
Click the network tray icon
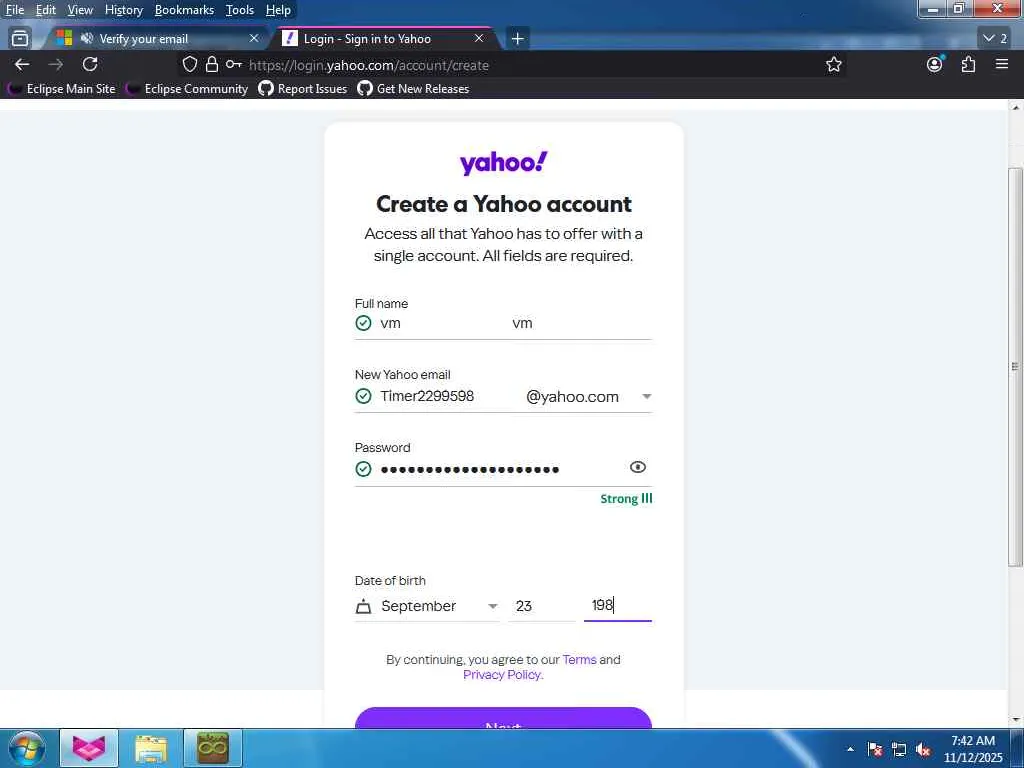(899, 749)
